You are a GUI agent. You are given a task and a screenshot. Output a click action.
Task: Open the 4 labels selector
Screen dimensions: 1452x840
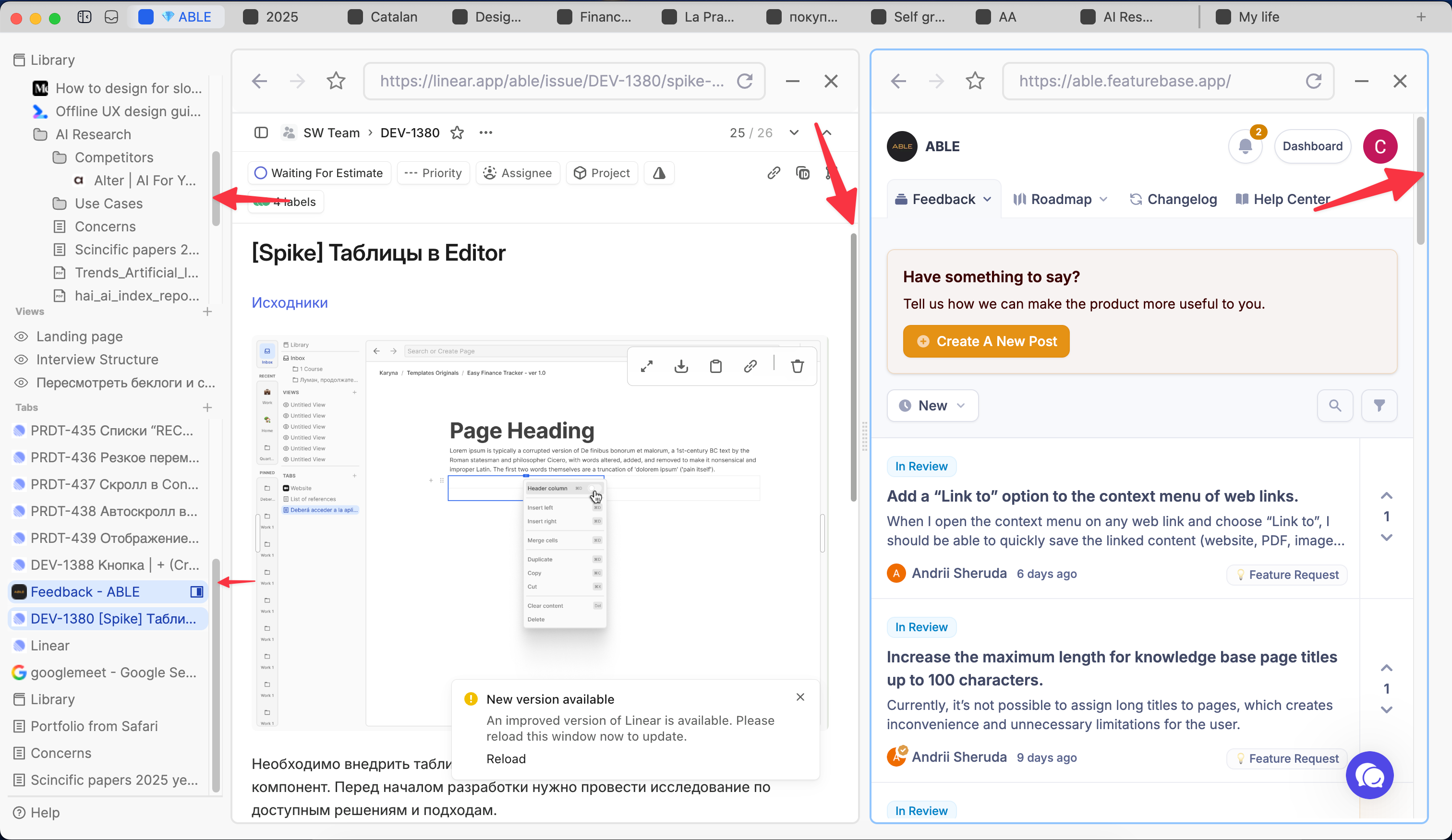[x=286, y=202]
